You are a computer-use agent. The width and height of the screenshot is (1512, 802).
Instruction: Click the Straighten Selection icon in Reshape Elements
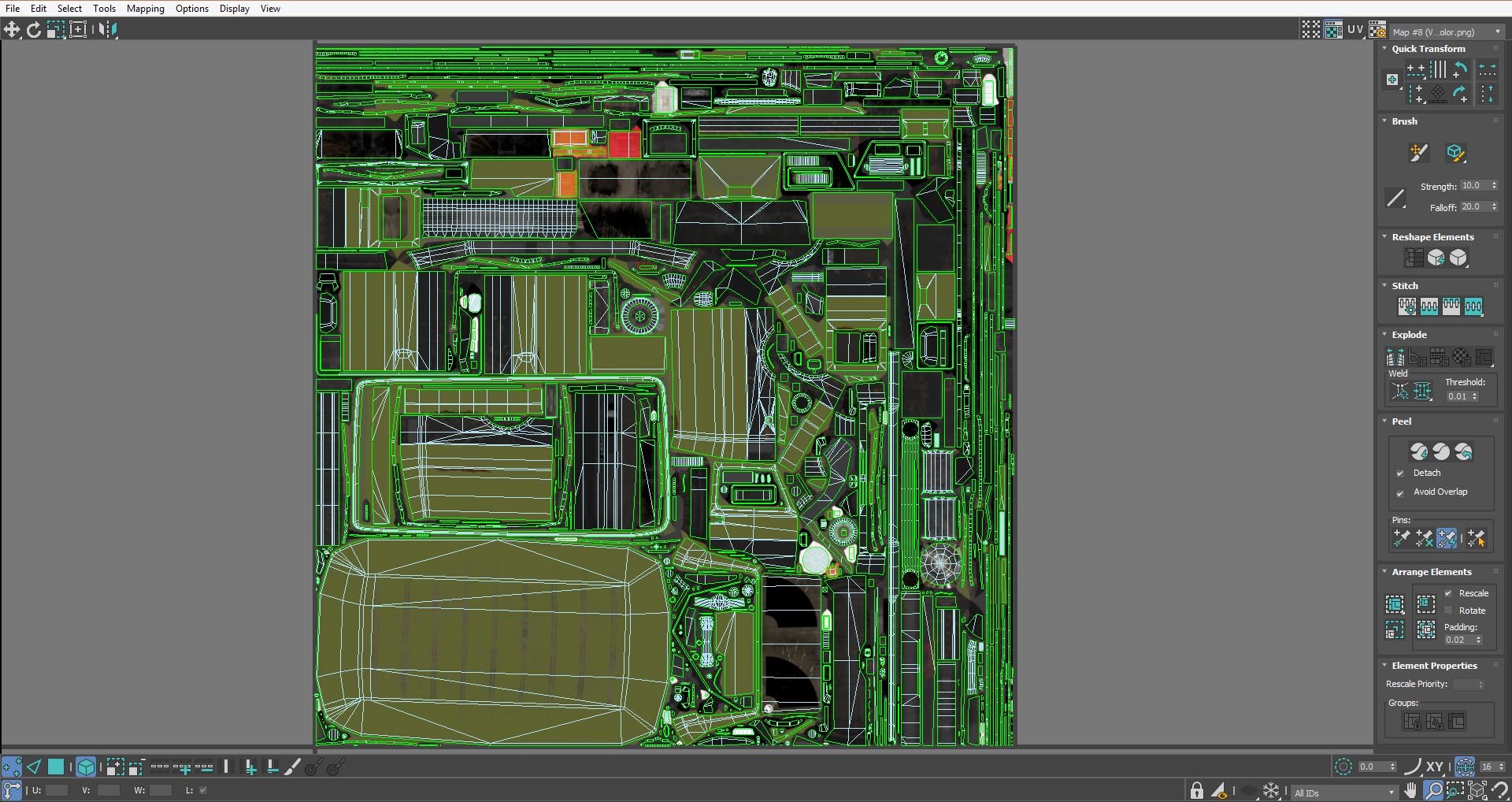click(x=1414, y=258)
